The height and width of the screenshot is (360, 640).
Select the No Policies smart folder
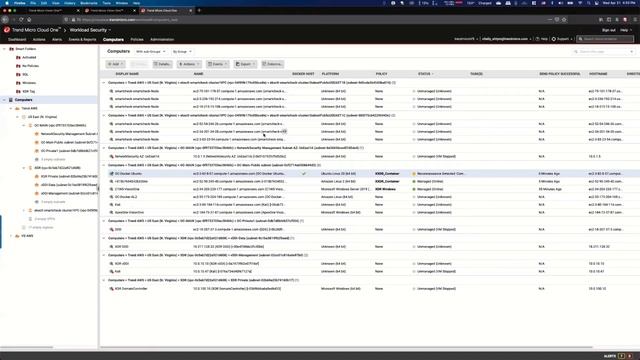click(x=31, y=66)
